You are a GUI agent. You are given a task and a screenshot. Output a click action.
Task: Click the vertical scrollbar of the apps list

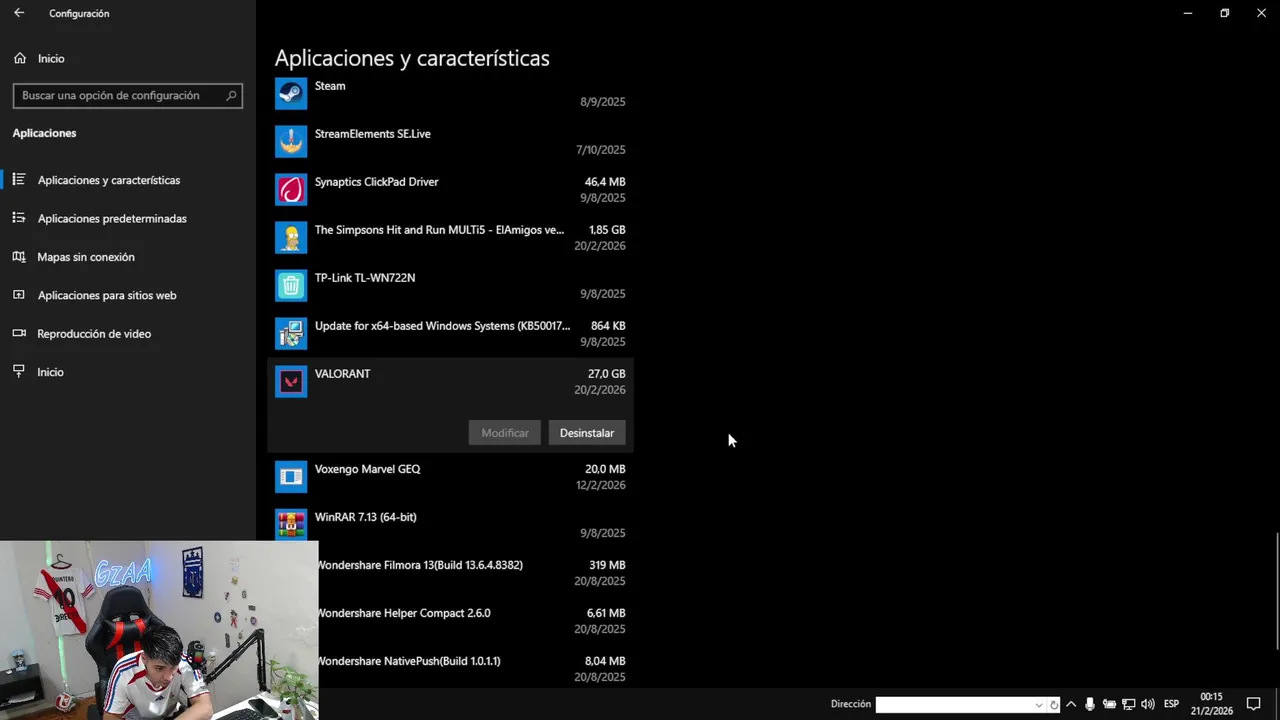pos(1276,592)
